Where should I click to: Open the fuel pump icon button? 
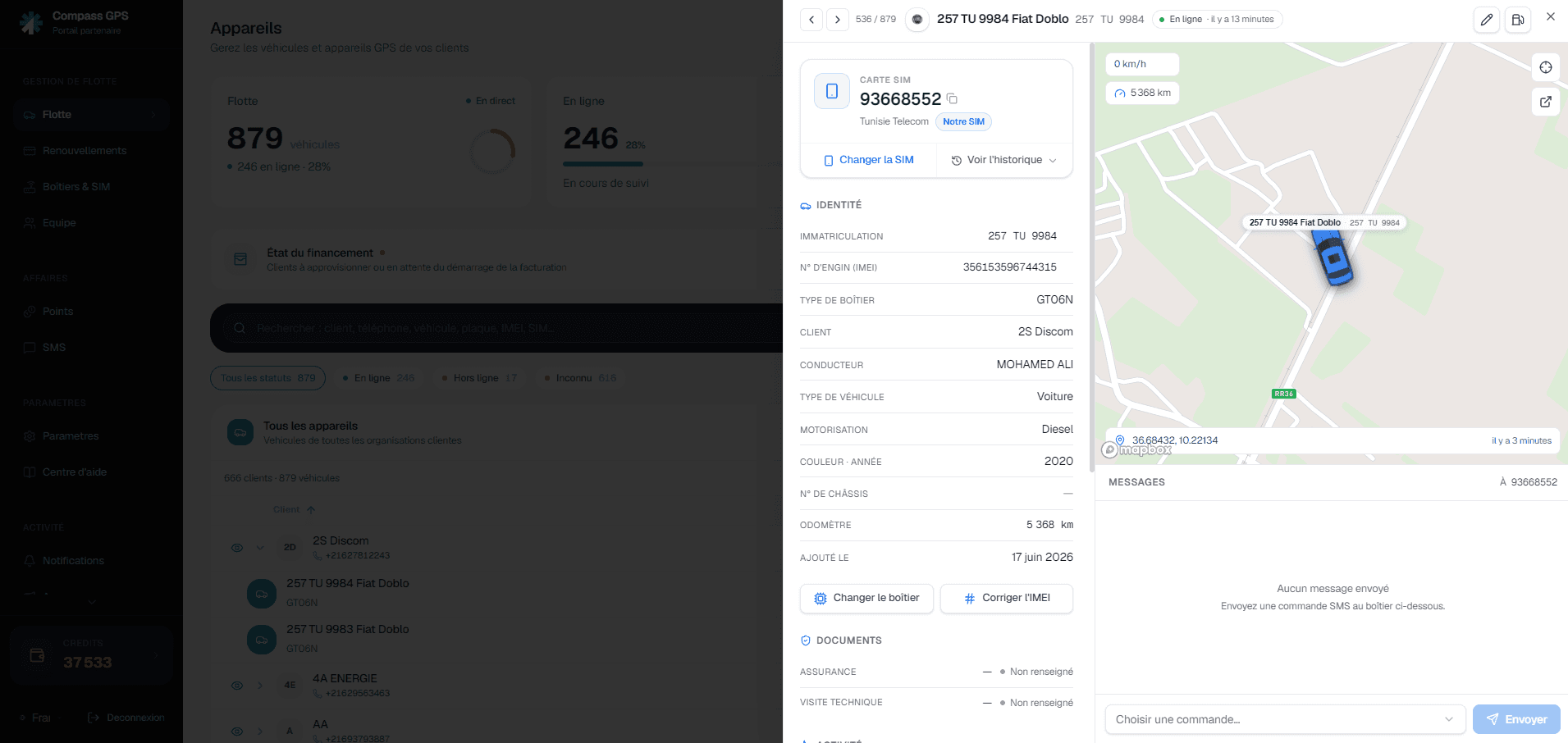pos(1518,20)
